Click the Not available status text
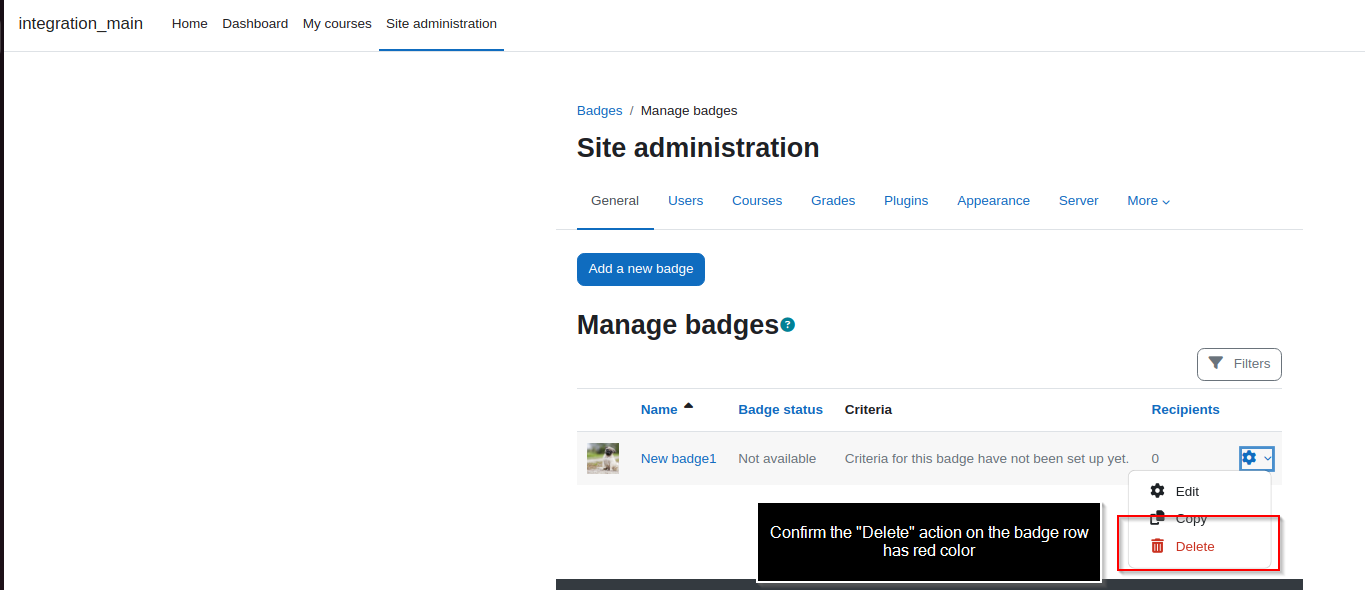Image resolution: width=1365 pixels, height=590 pixels. click(777, 459)
